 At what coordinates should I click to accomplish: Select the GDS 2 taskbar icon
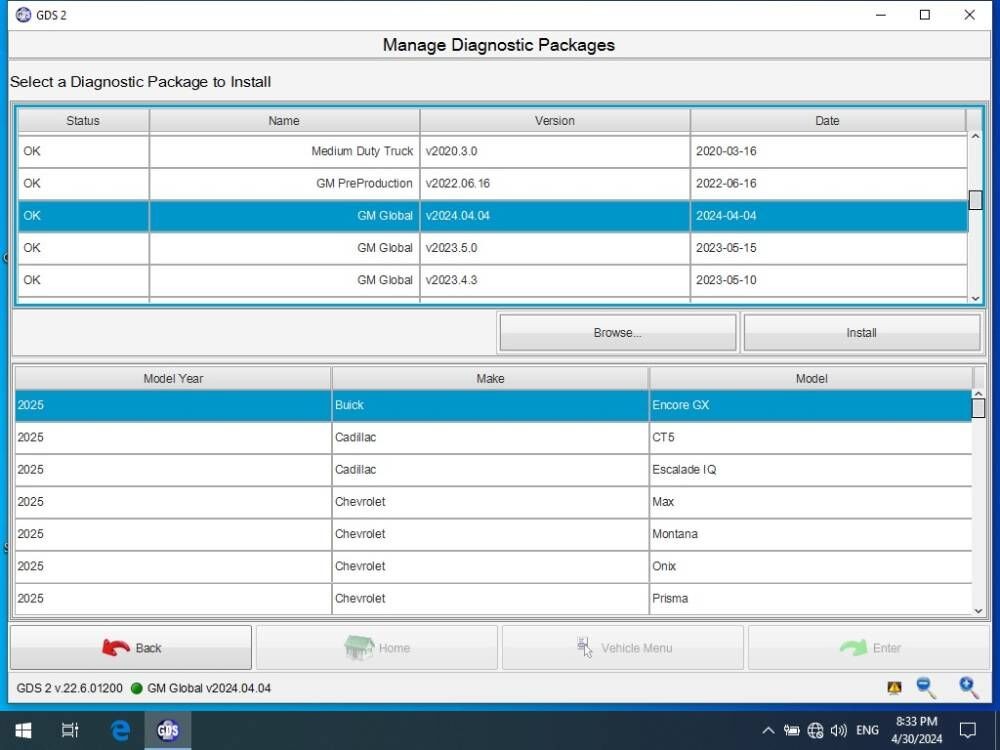[x=167, y=730]
